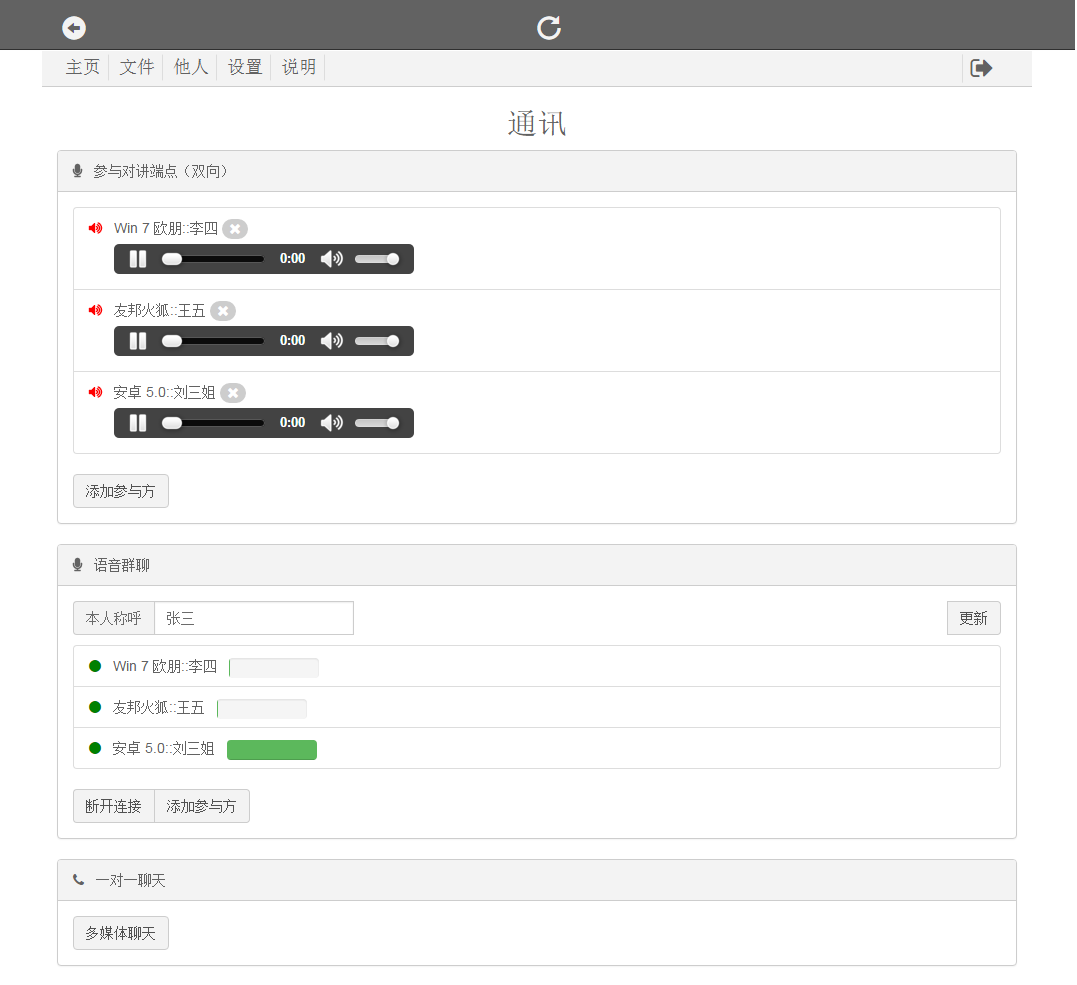1077x985 pixels.
Task: Mute the speaker for 友邦火狐::王五 player
Action: pyautogui.click(x=331, y=341)
